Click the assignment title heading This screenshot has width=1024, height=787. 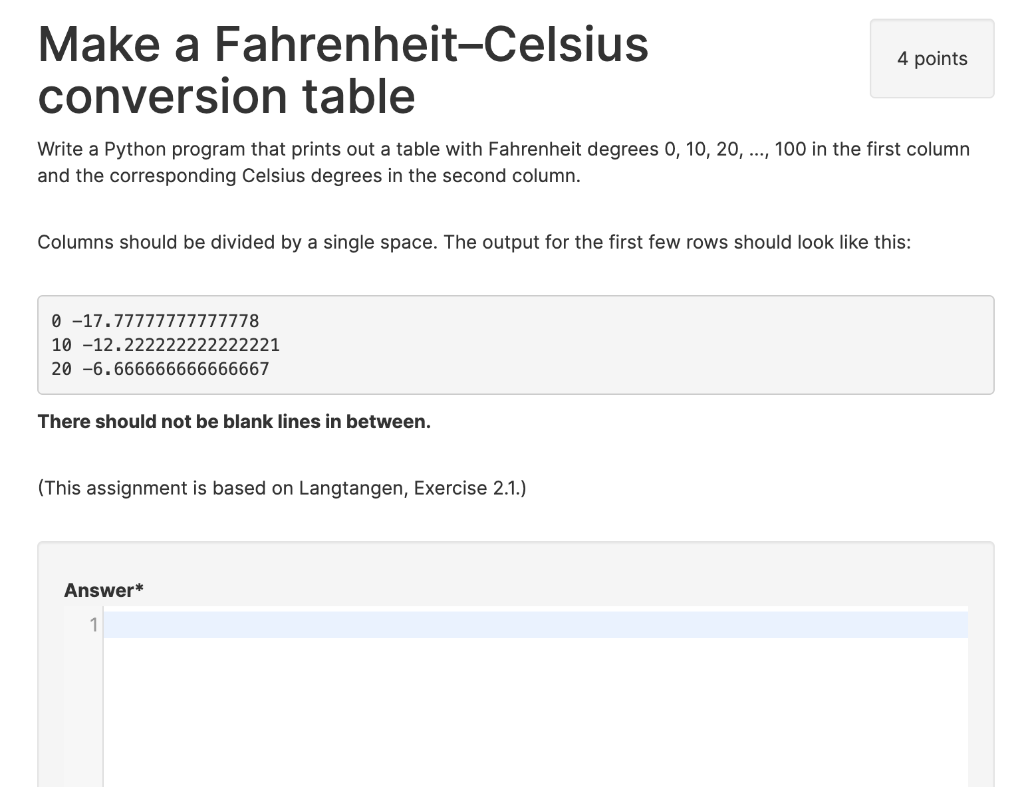click(x=343, y=70)
